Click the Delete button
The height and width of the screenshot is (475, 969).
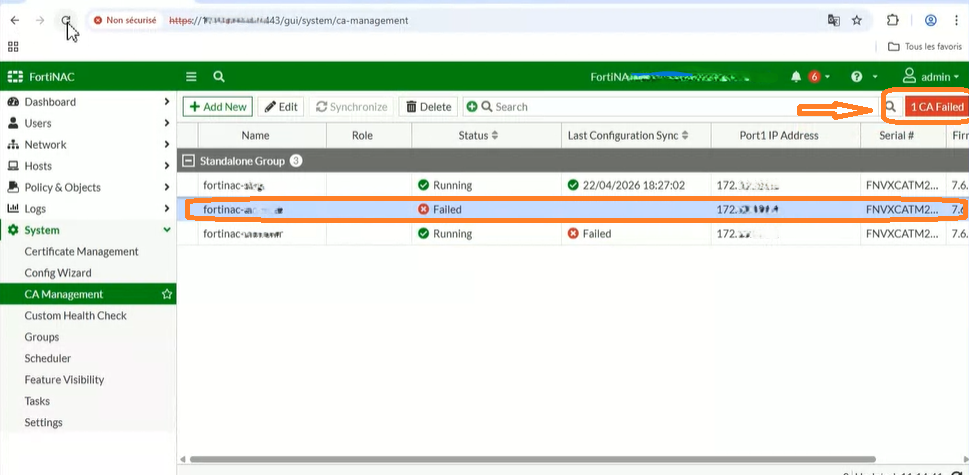click(429, 107)
